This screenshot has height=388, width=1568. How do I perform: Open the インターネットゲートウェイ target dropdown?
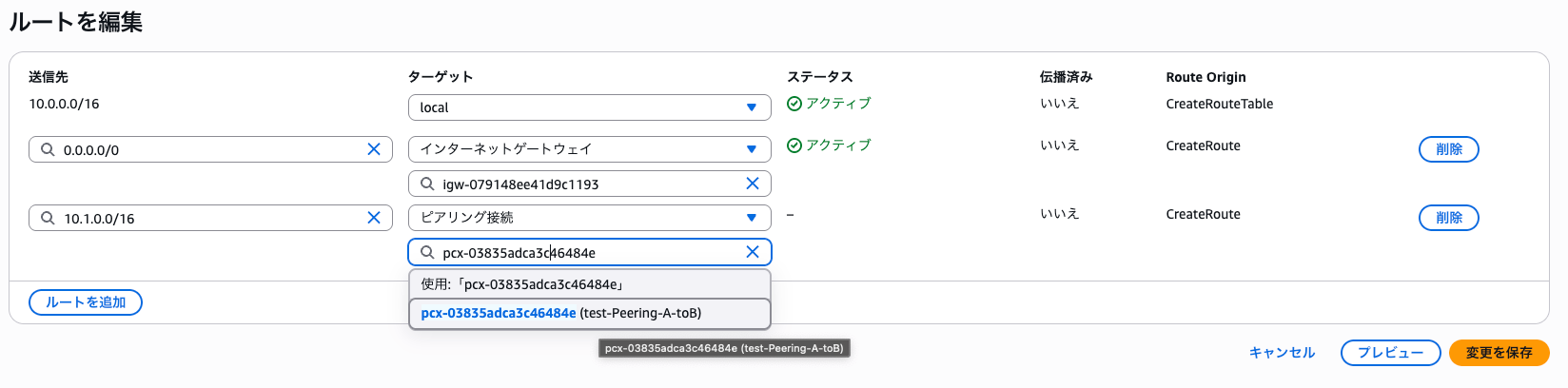589,149
